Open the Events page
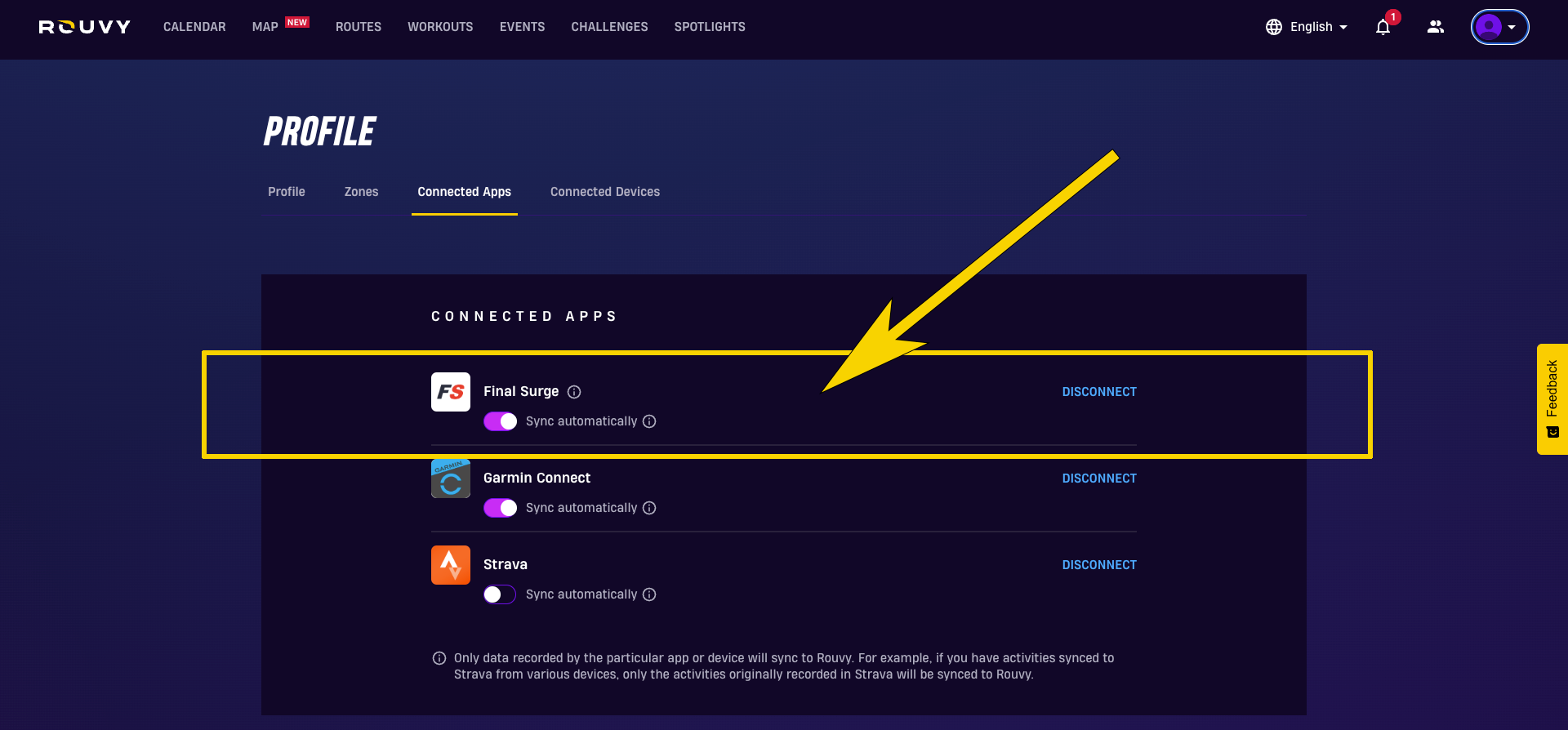1568x730 pixels. coord(522,27)
